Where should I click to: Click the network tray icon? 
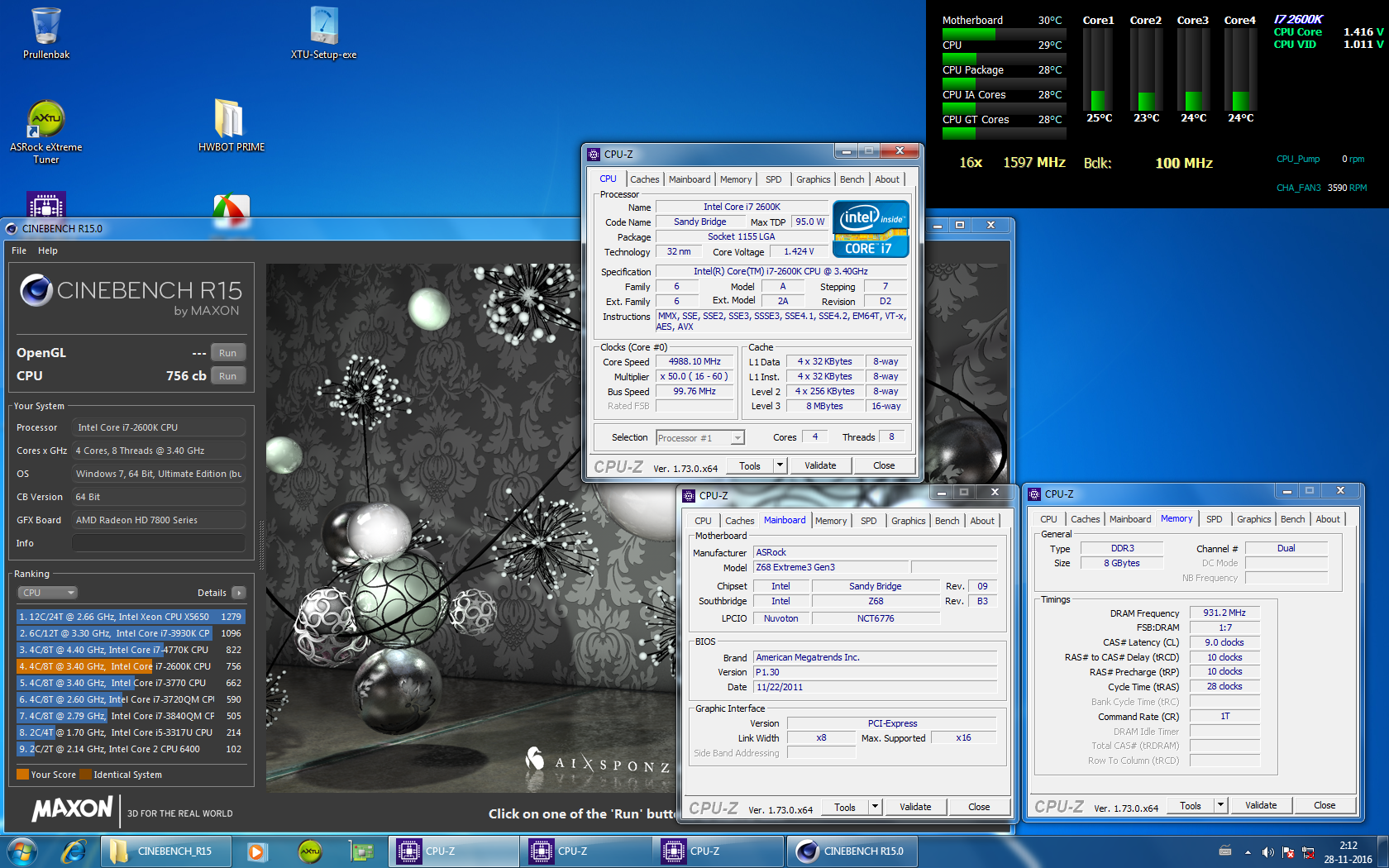pos(1308,852)
